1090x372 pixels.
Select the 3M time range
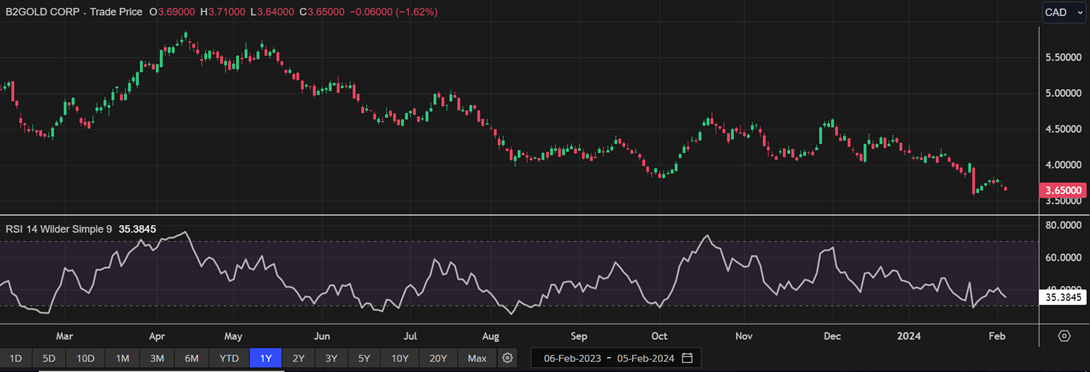point(157,358)
